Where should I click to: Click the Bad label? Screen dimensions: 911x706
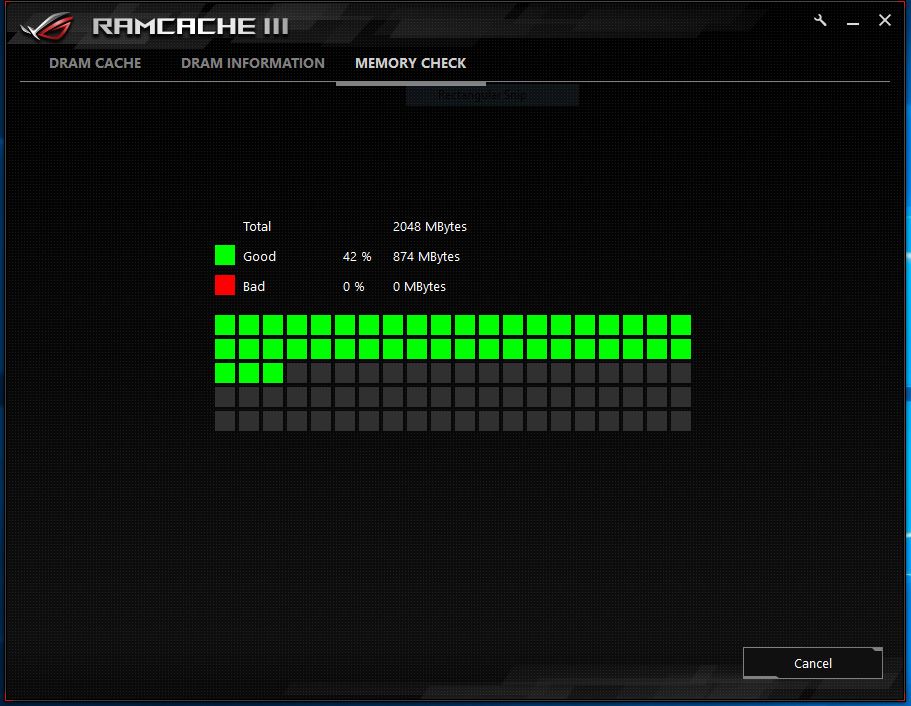(x=254, y=286)
